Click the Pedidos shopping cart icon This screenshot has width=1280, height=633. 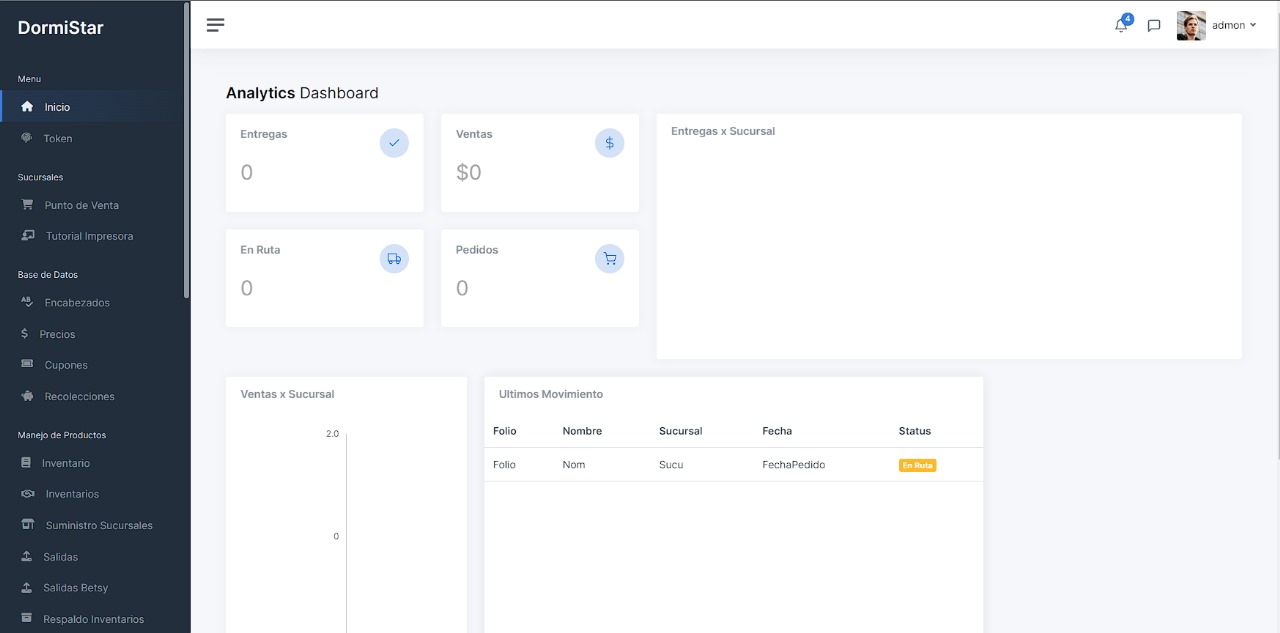coord(609,259)
